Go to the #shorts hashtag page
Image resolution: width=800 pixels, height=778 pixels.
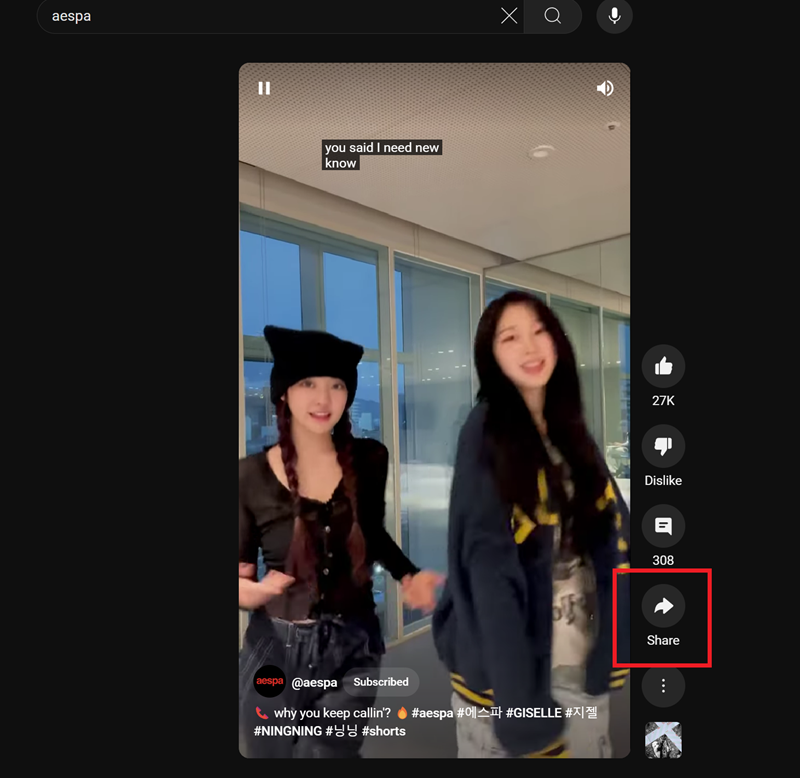(x=383, y=731)
